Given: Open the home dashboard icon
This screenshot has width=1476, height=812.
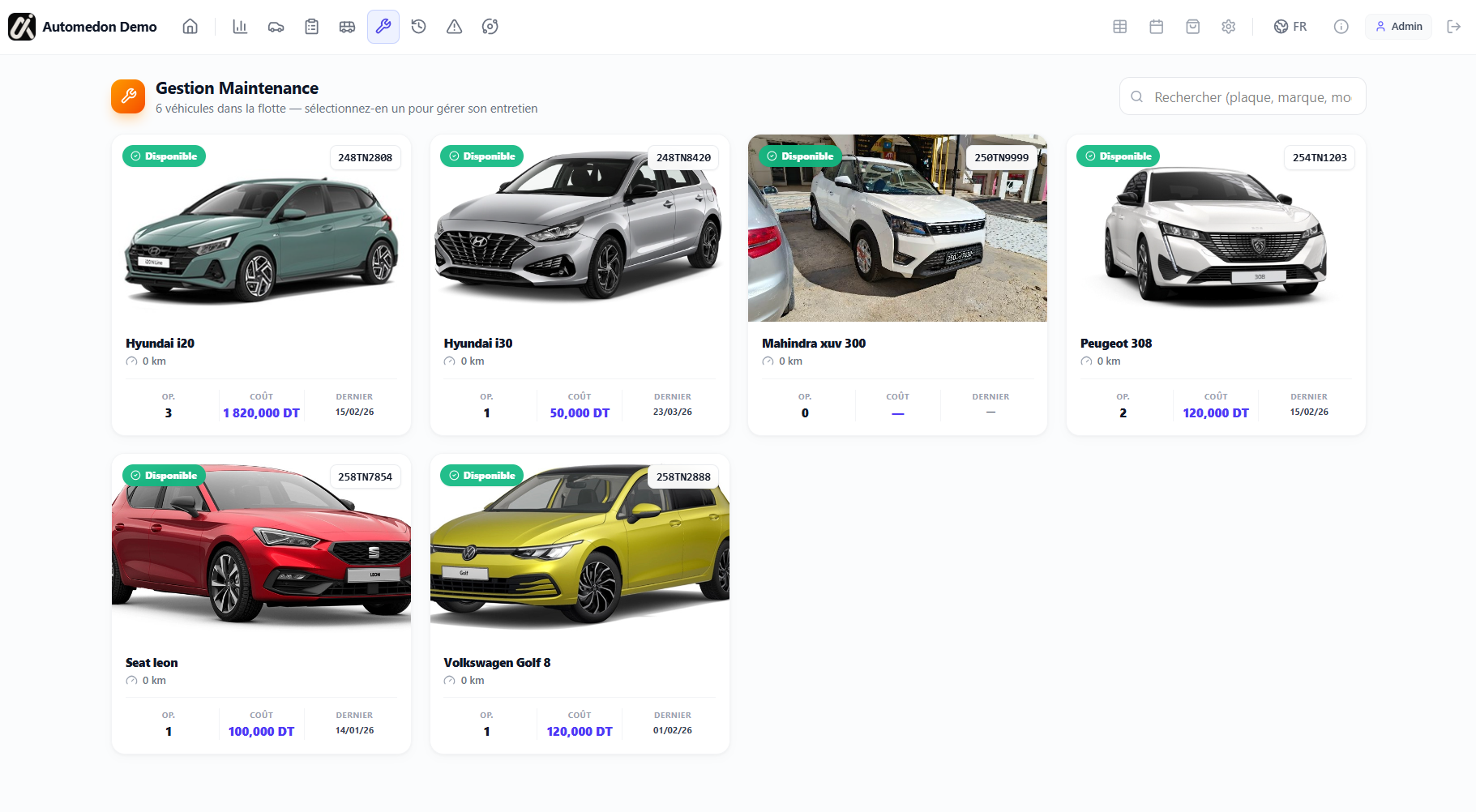Looking at the screenshot, I should pyautogui.click(x=190, y=27).
